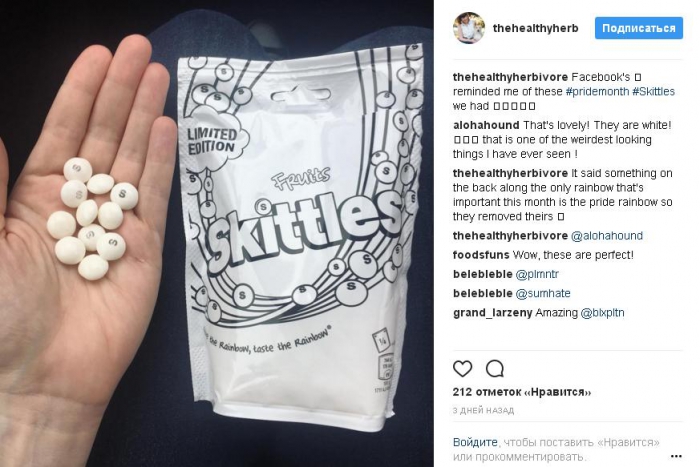Viewport: 700px width, 467px height.
Task: Open the #Skittles hashtag link
Action: pos(654,92)
